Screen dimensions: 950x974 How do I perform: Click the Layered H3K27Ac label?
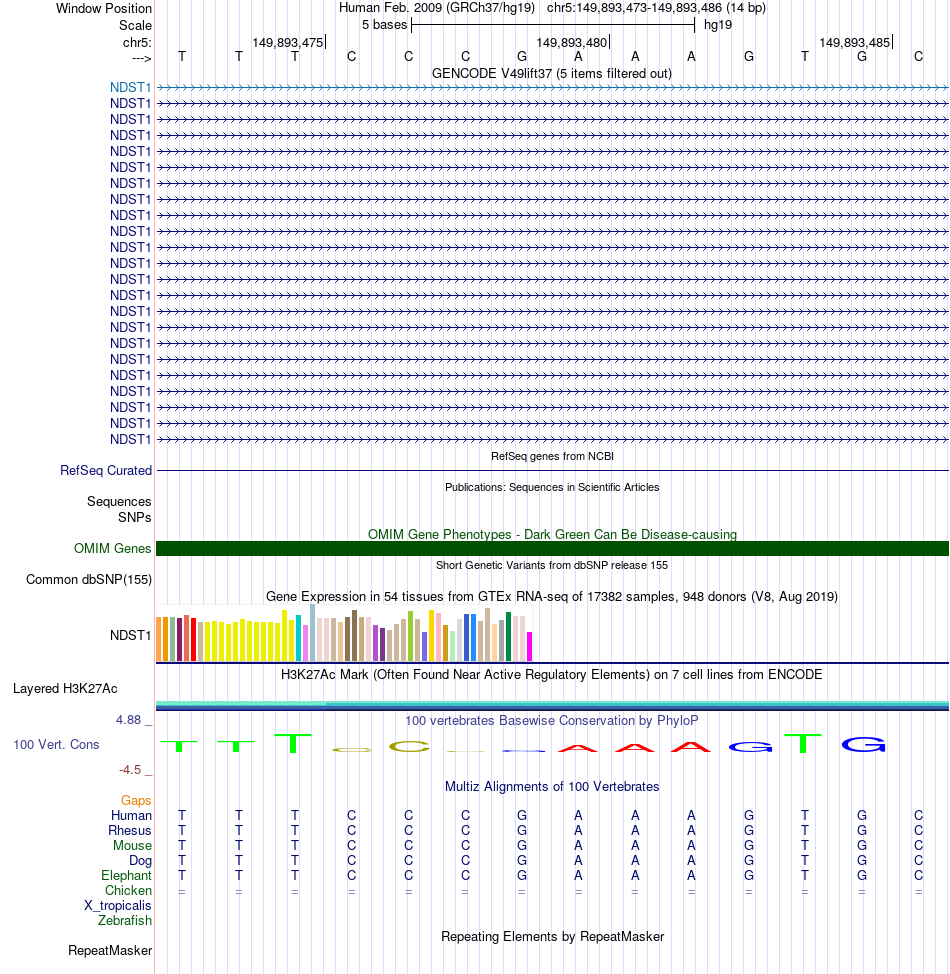click(x=65, y=688)
